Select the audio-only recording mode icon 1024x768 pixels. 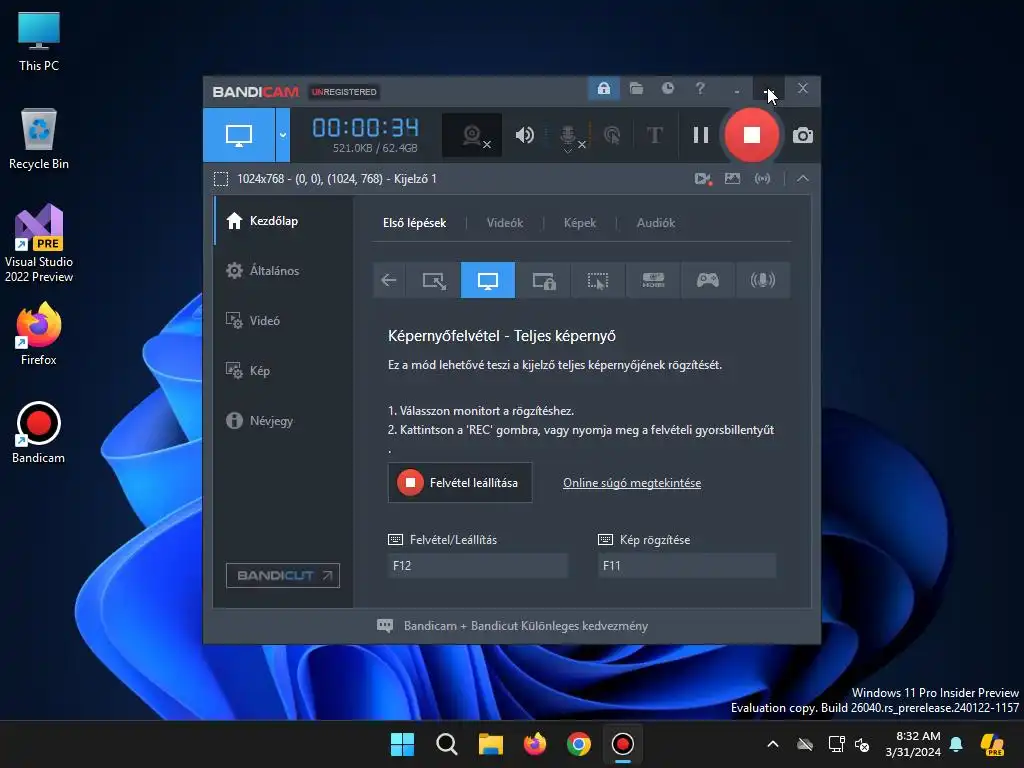[763, 280]
